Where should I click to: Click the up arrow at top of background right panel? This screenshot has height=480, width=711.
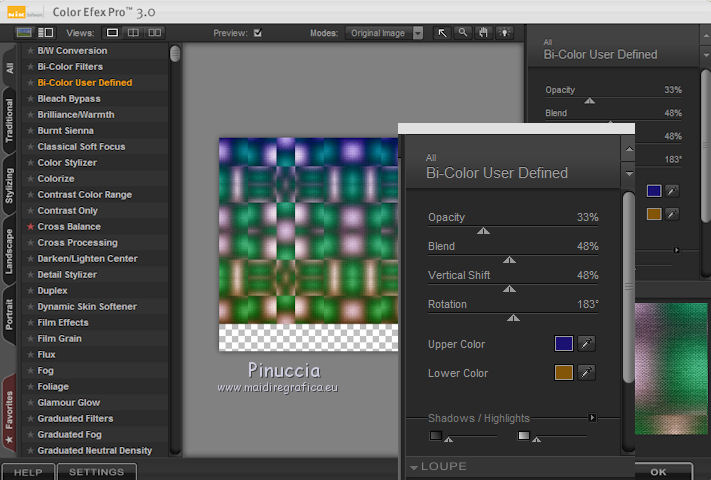(x=706, y=35)
